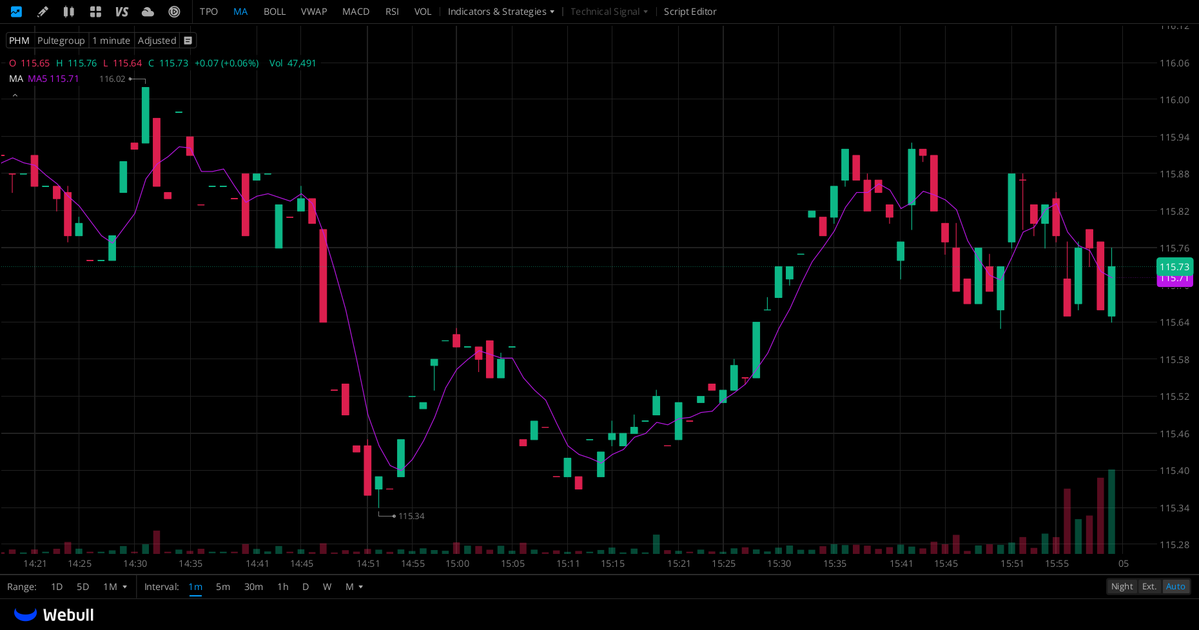Click the 115.40 price axis label
The height and width of the screenshot is (630, 1199).
[1175, 471]
